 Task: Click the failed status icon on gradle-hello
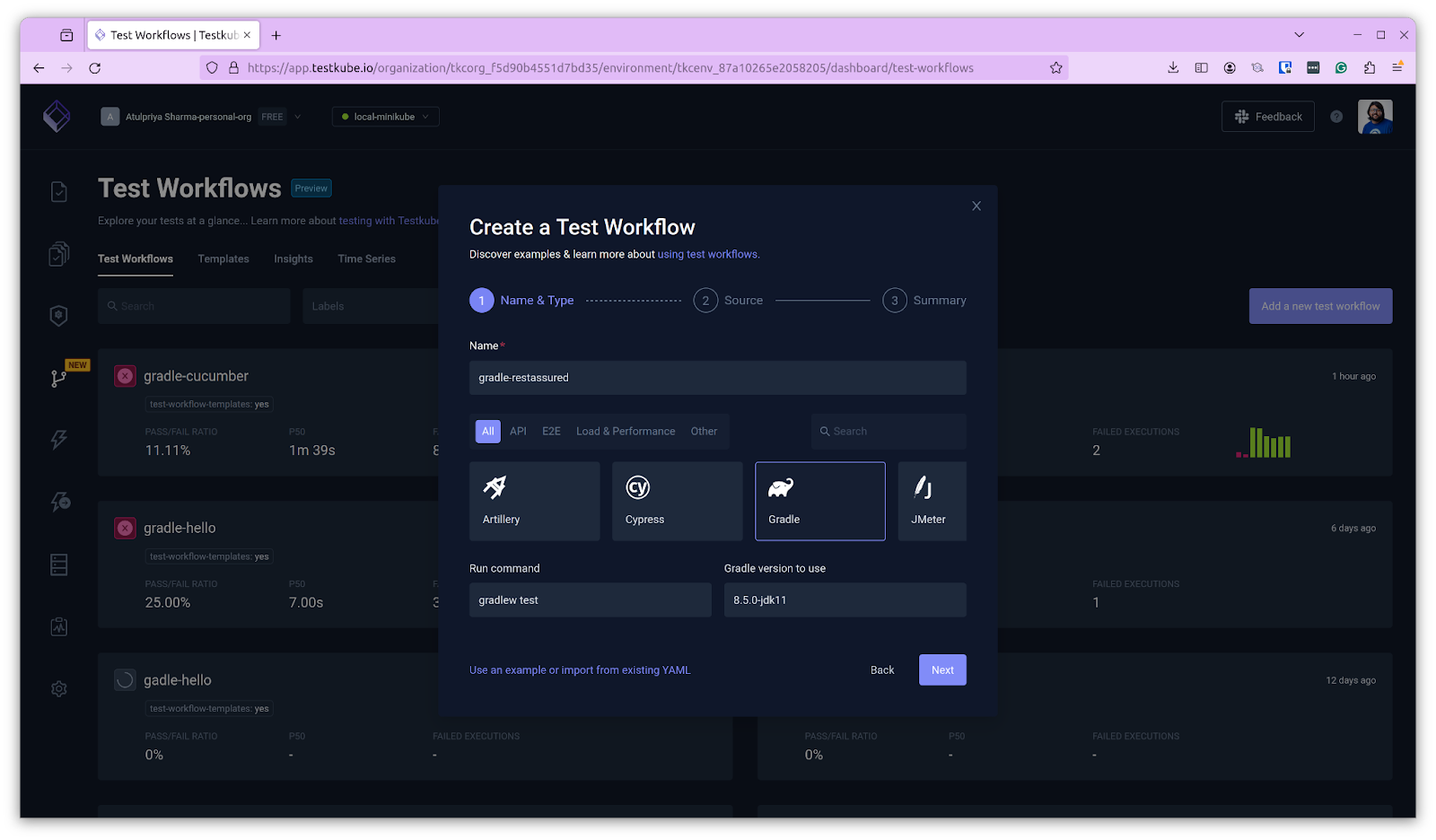click(x=125, y=528)
